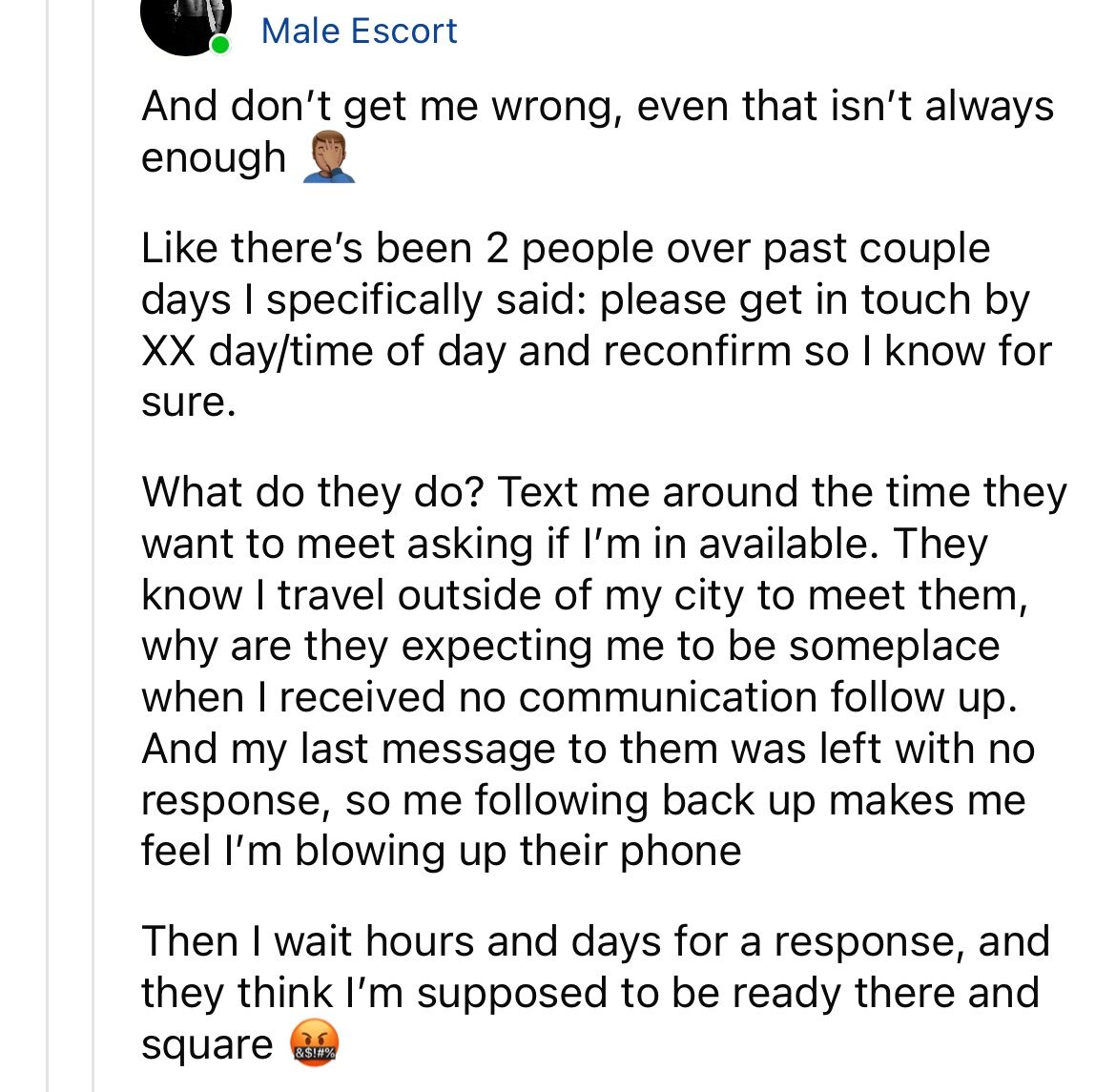Click the line 'Then I wait hours and days'
1116x1092 pixels.
(595, 941)
